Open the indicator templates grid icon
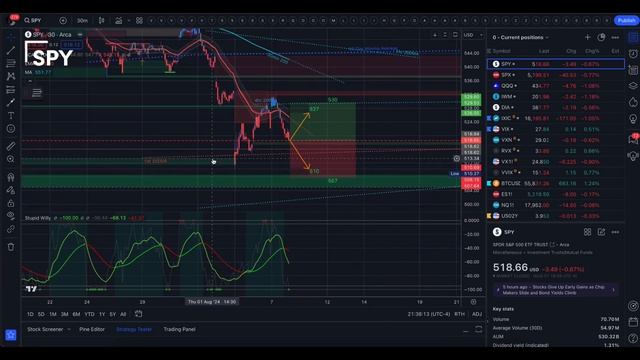The width and height of the screenshot is (640, 360). click(x=139, y=20)
